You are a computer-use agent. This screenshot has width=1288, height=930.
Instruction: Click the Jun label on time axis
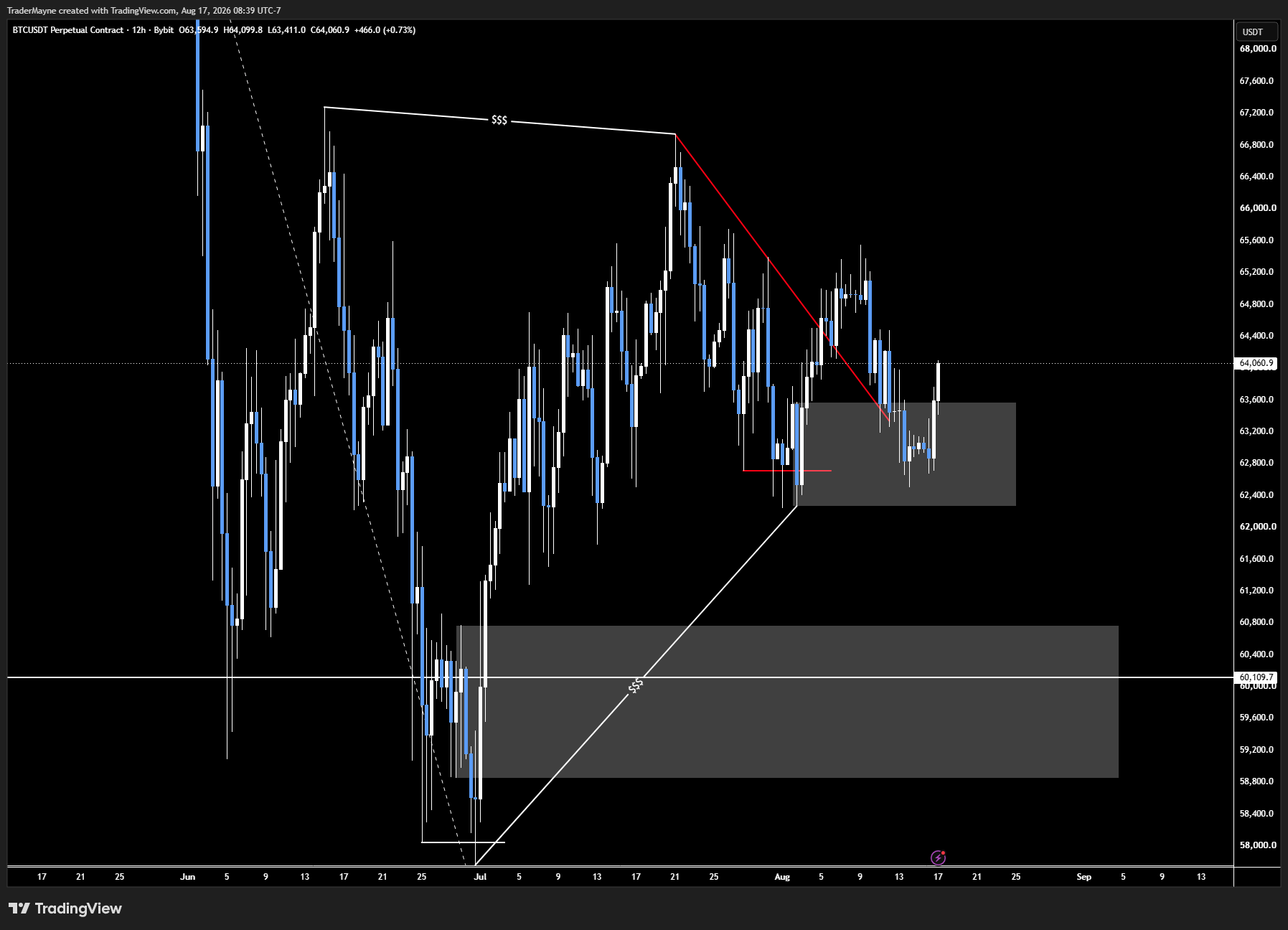click(x=188, y=877)
